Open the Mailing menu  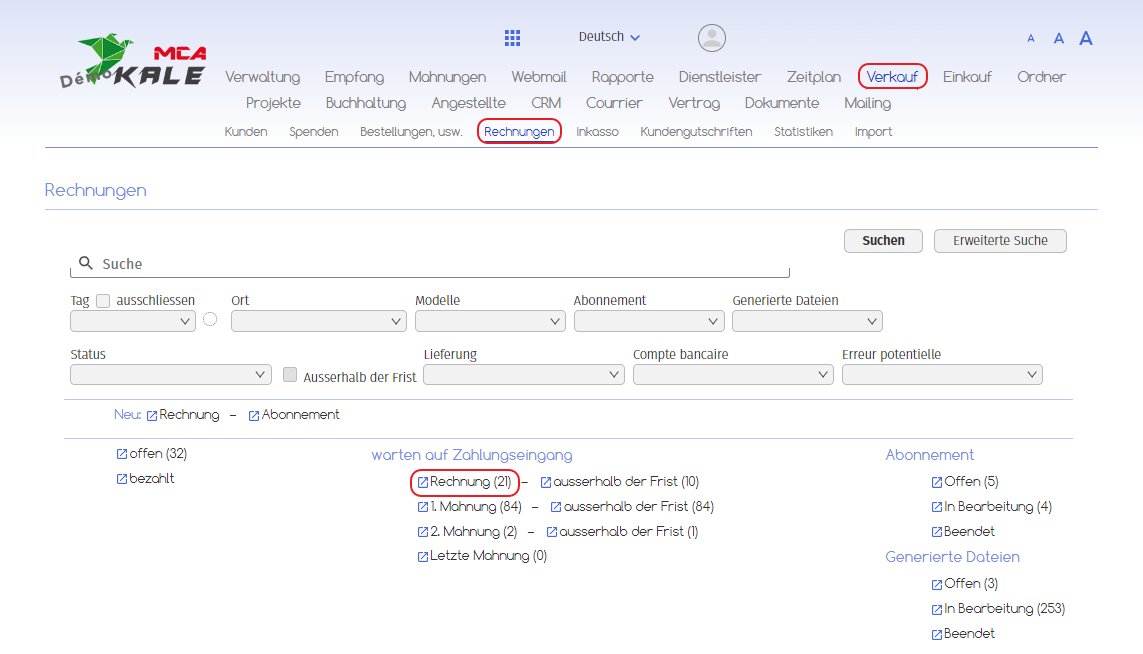click(x=867, y=103)
